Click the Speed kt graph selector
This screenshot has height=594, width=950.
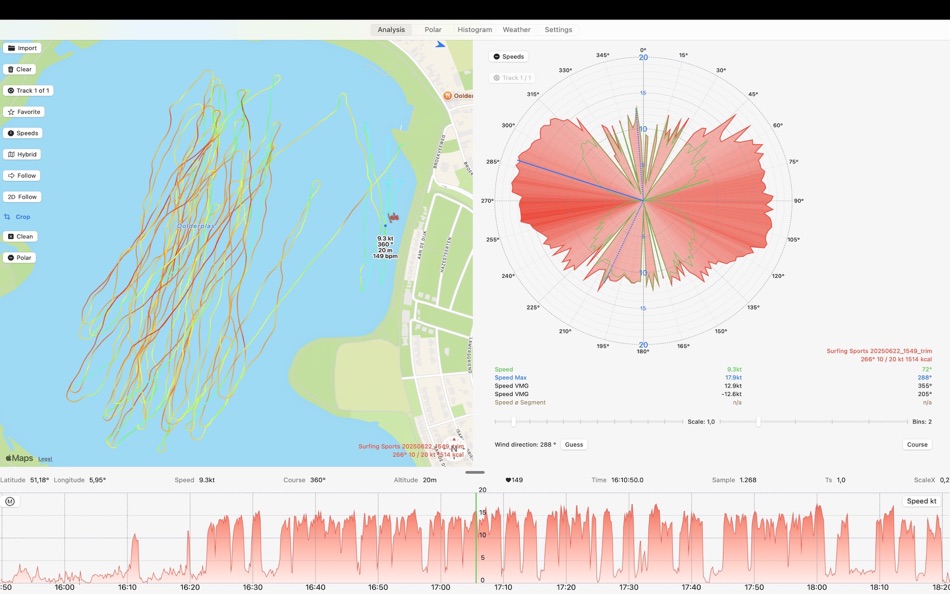(922, 501)
